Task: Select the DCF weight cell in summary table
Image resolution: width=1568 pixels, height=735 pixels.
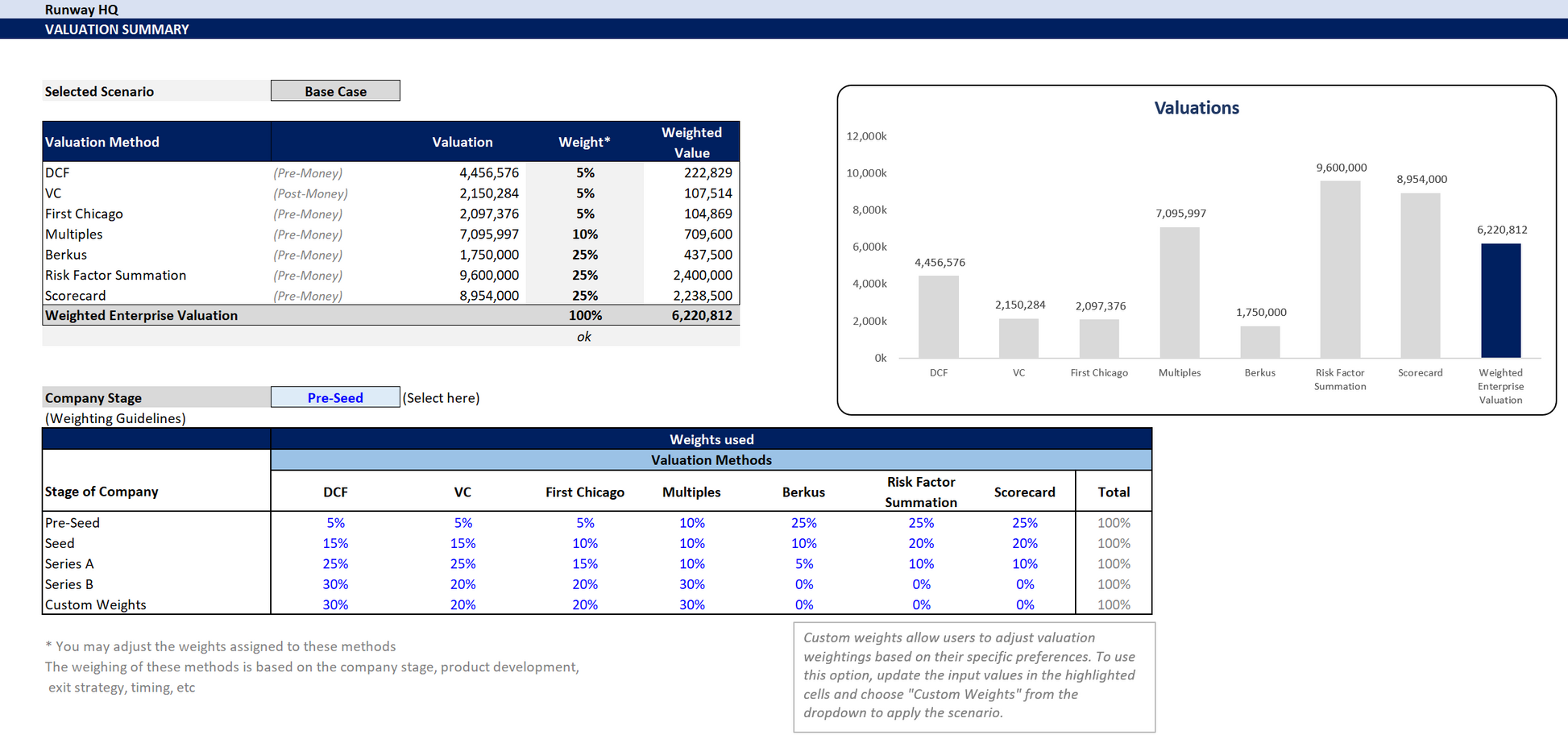Action: pos(585,172)
